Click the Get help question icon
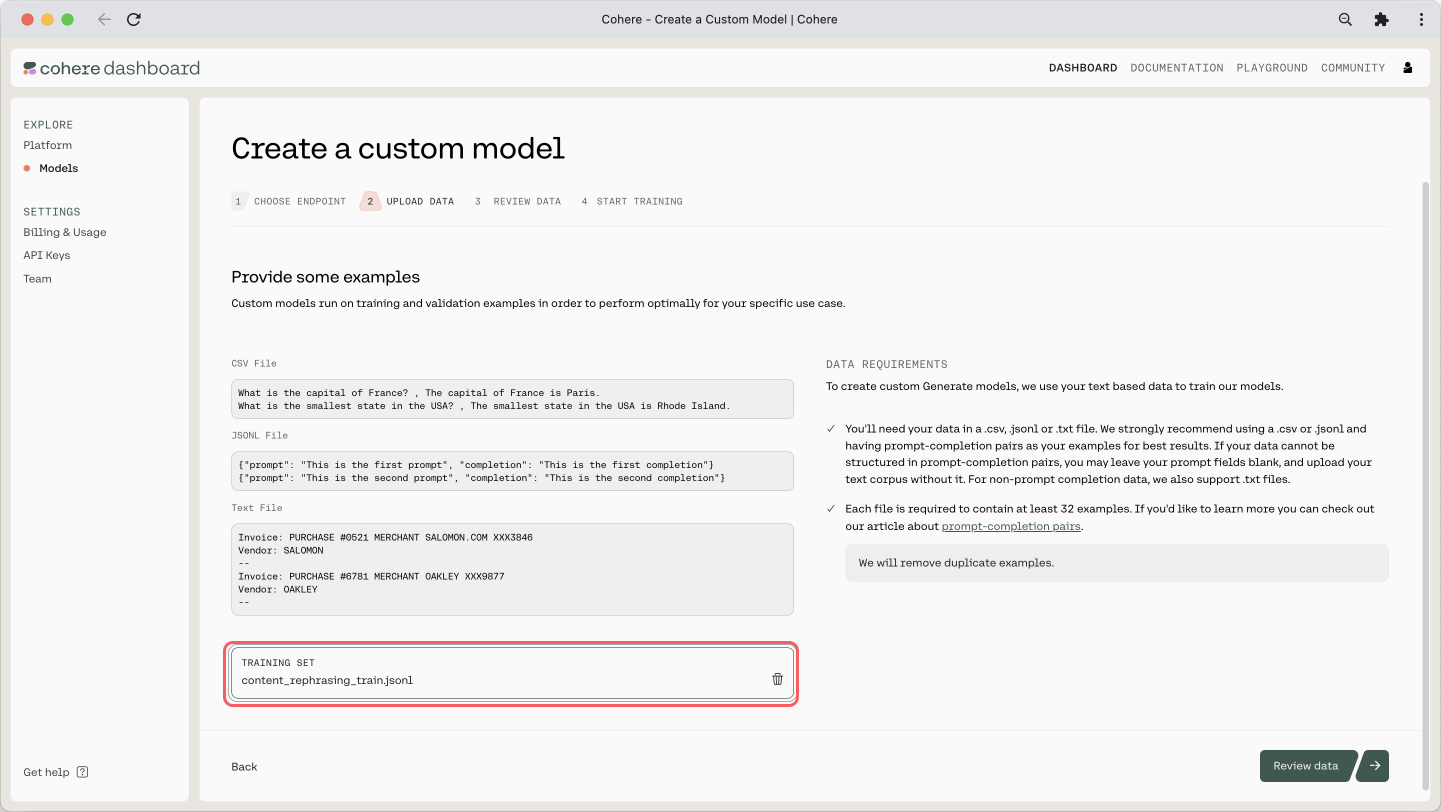The width and height of the screenshot is (1441, 812). [x=82, y=772]
